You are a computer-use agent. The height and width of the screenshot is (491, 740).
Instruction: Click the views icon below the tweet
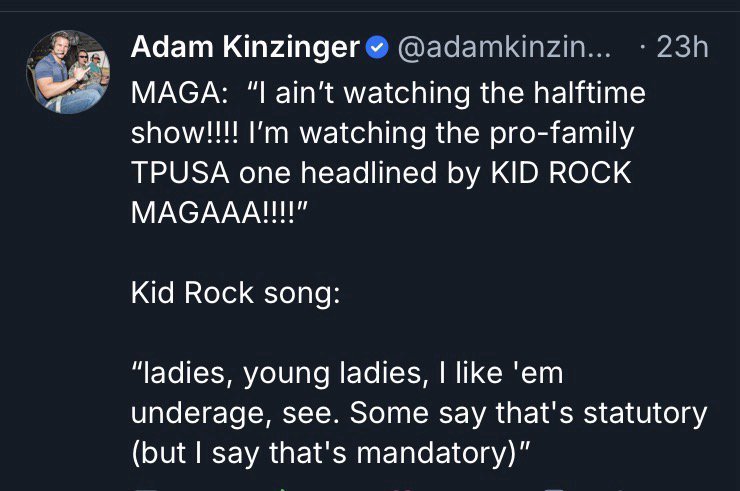click(557, 488)
